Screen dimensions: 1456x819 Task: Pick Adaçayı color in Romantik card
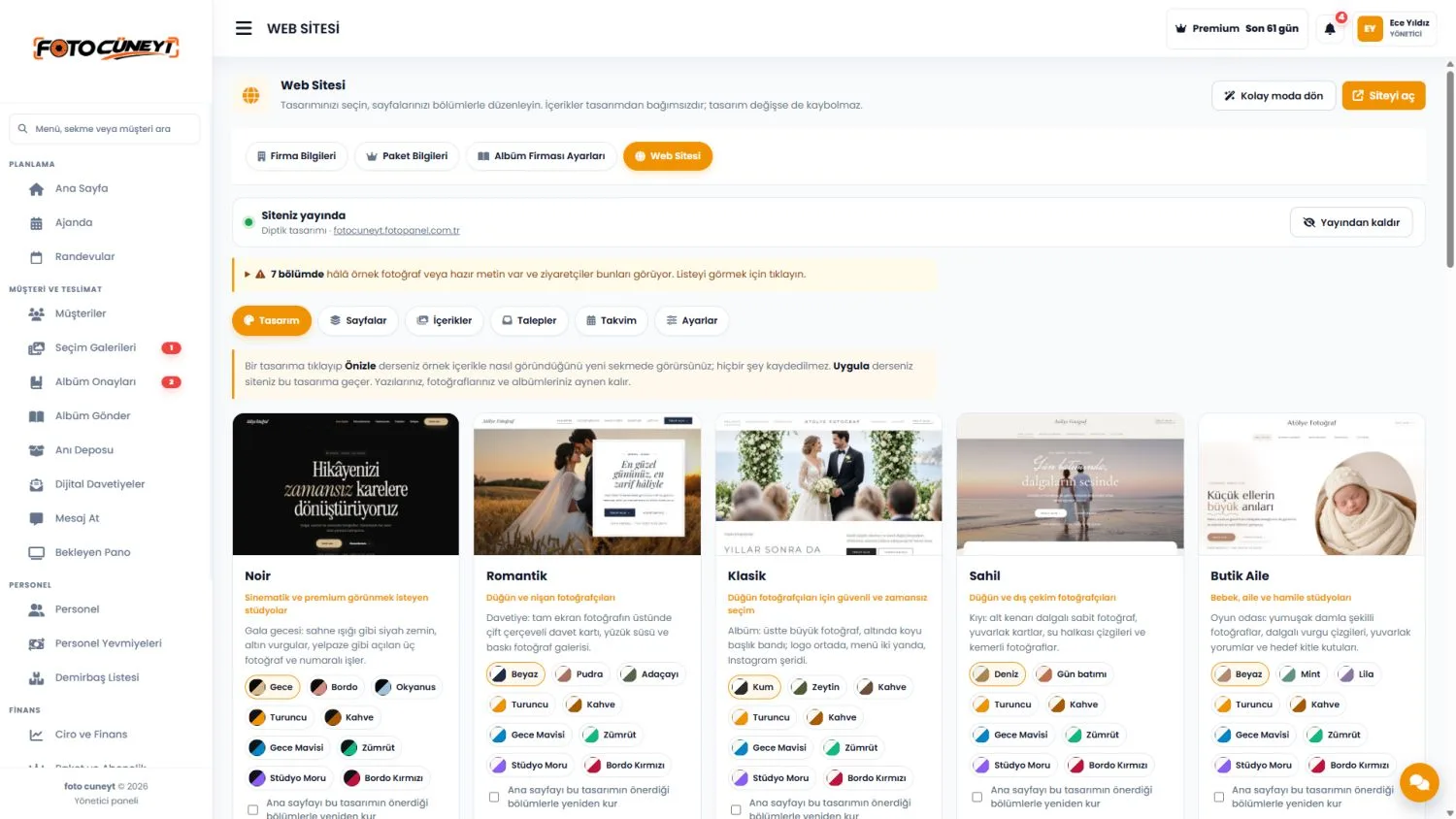(x=650, y=674)
